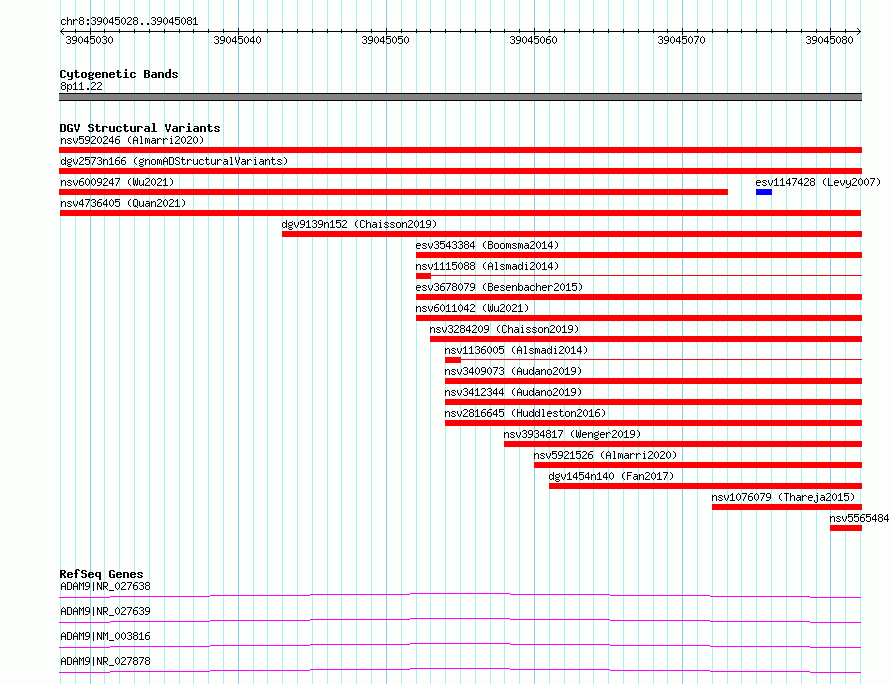Click ruler position 39045040
890x684 pixels.
click(x=237, y=40)
